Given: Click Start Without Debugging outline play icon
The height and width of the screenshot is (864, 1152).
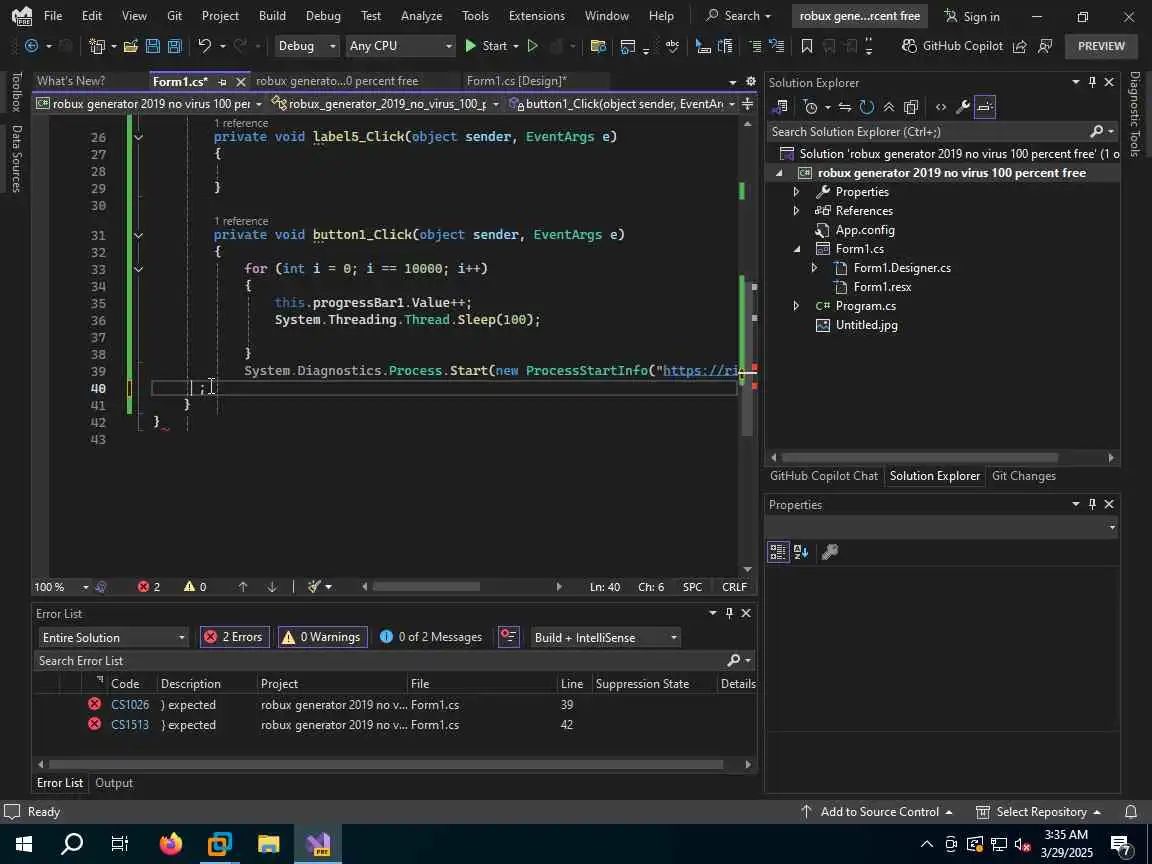Looking at the screenshot, I should (533, 46).
